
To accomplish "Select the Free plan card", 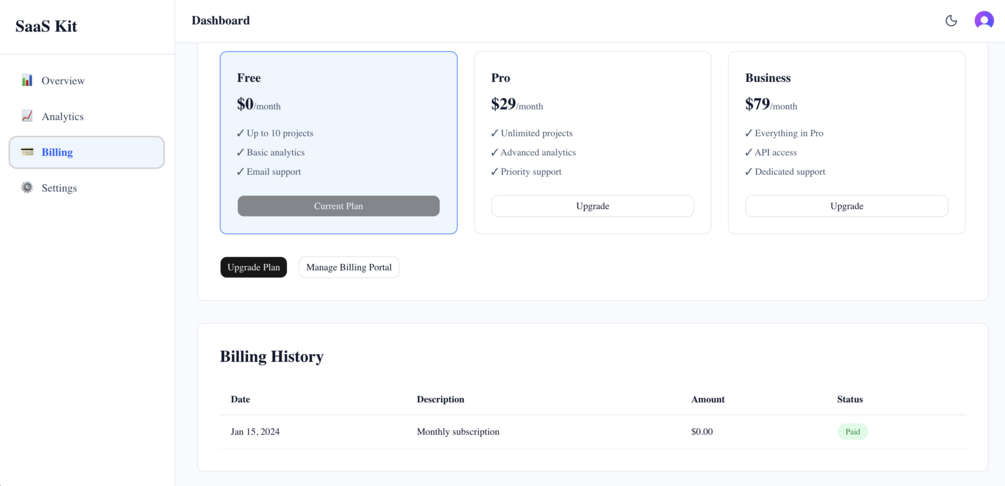I will click(x=338, y=142).
